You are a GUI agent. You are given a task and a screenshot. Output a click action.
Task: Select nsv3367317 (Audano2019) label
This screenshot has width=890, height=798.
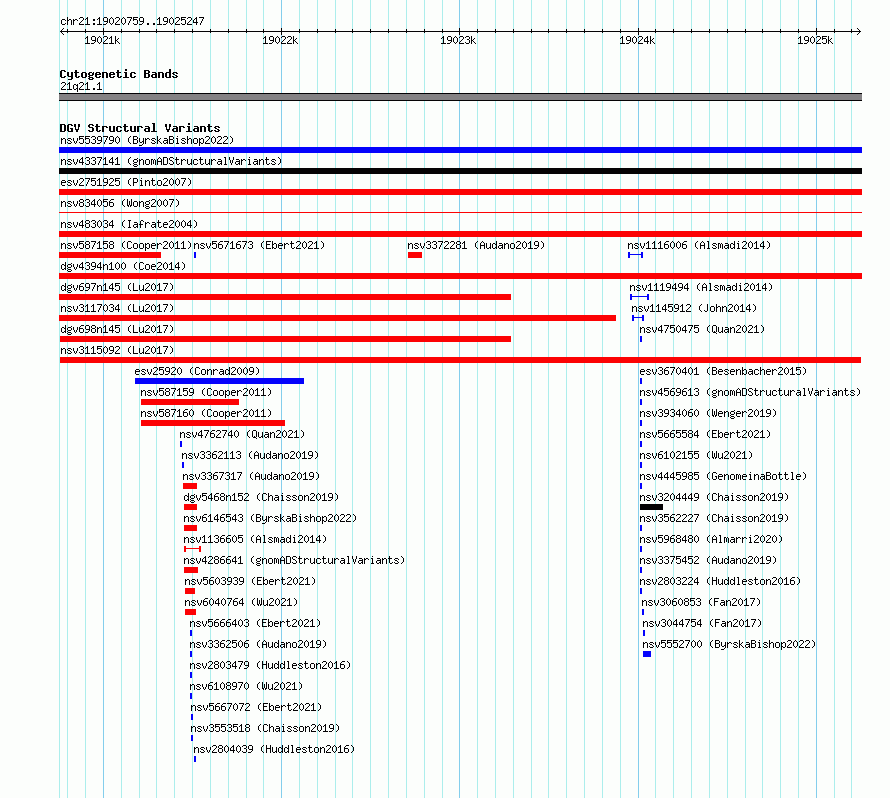[x=251, y=476]
